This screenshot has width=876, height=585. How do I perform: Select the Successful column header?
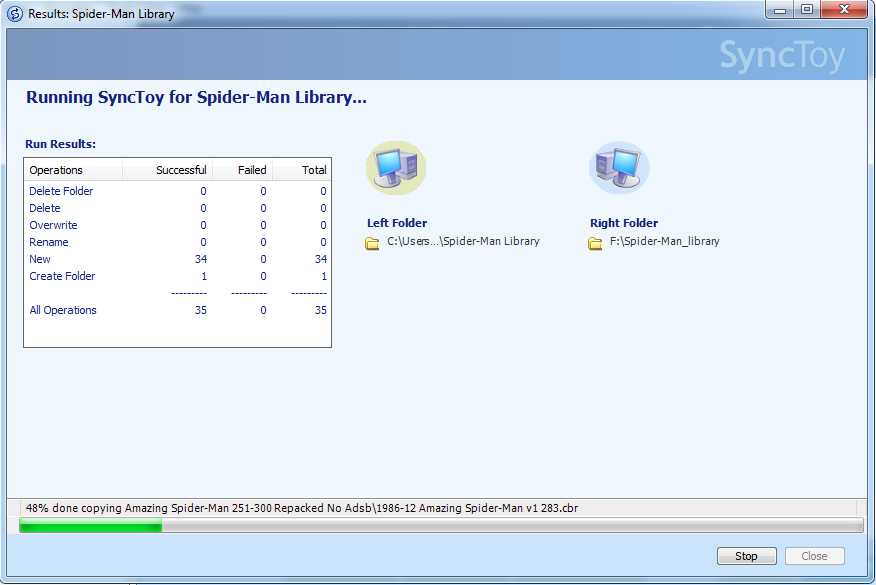pyautogui.click(x=167, y=170)
